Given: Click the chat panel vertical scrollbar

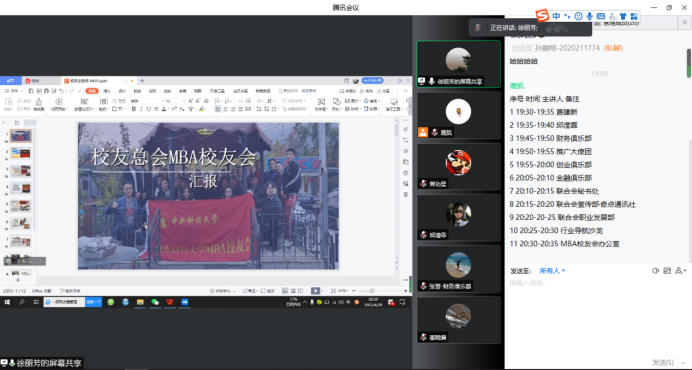Looking at the screenshot, I should 689,63.
